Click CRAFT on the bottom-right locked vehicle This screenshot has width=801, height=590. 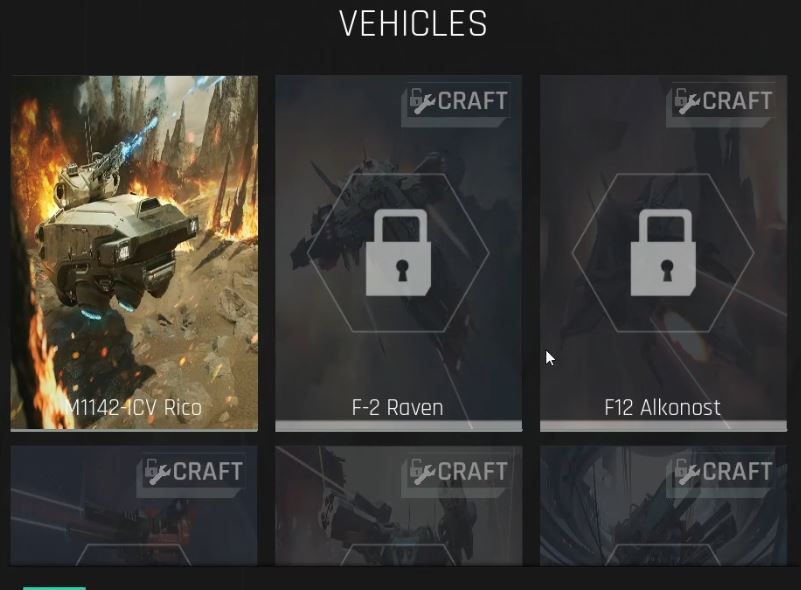point(737,471)
